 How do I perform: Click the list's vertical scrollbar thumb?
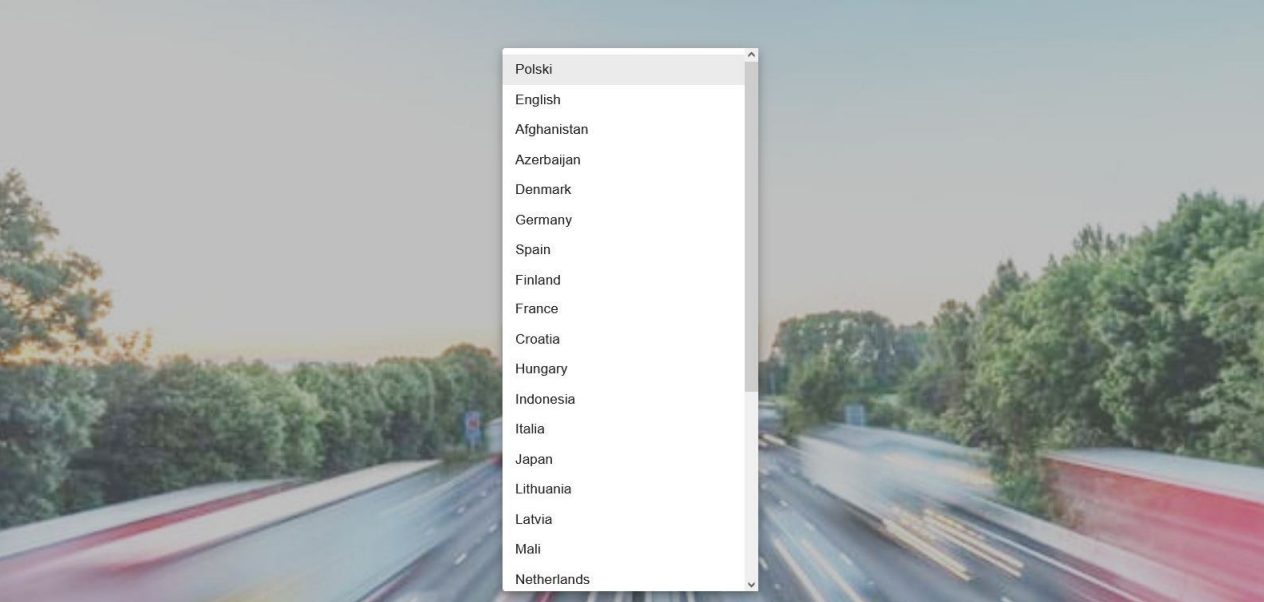pos(751,227)
